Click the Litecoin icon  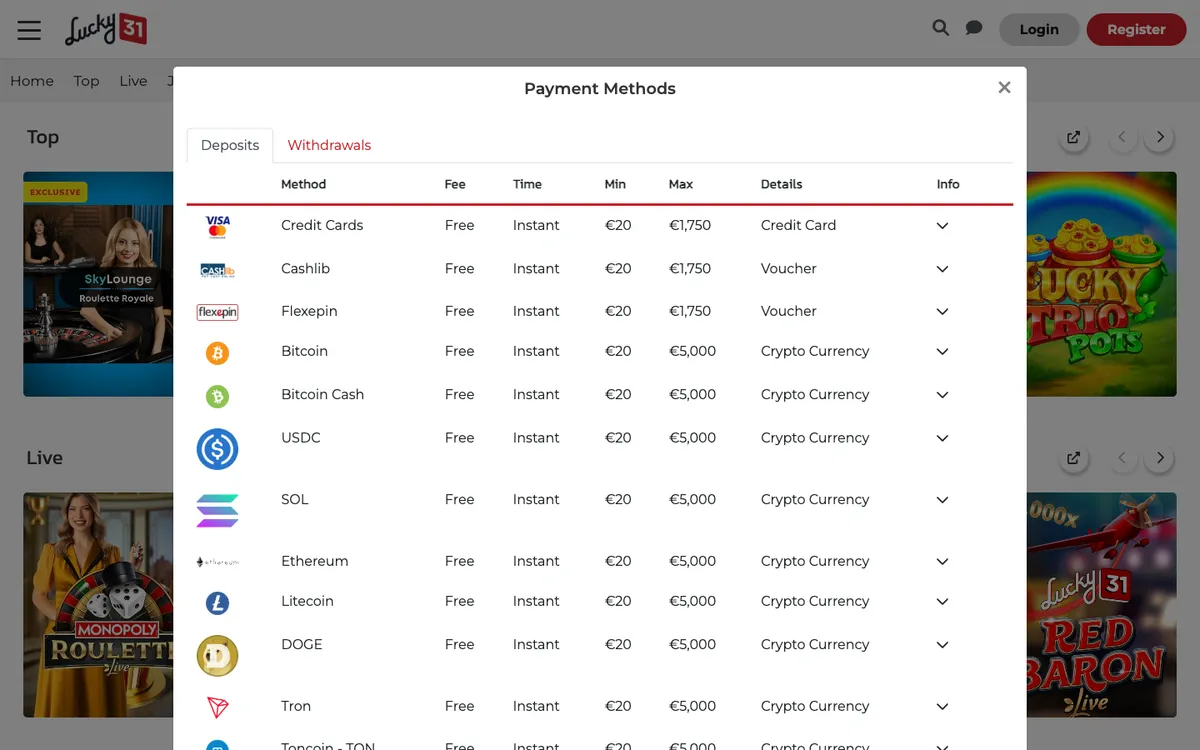point(217,603)
